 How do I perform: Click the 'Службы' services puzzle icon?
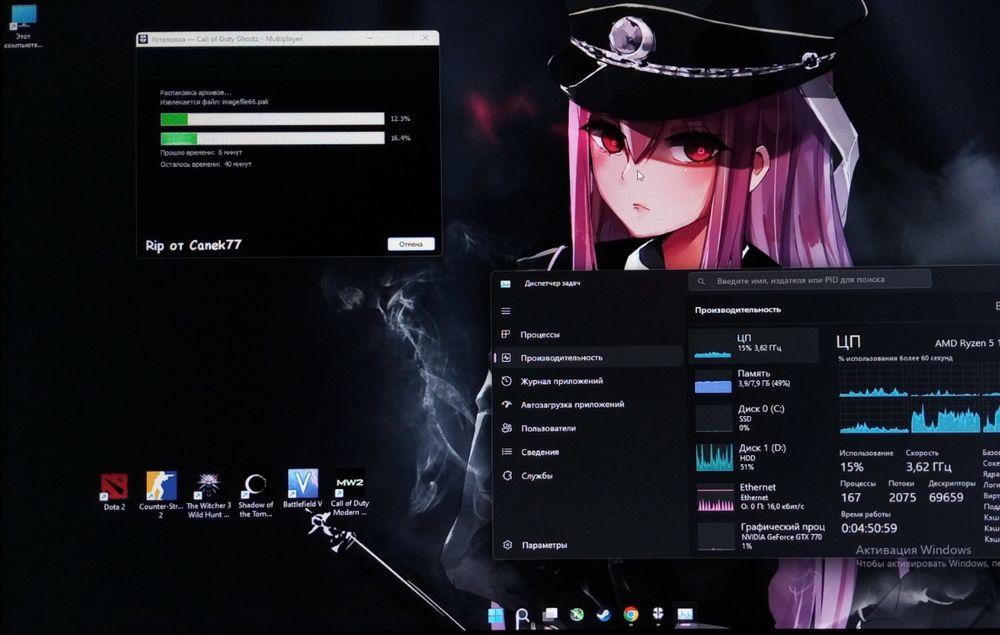click(508, 476)
